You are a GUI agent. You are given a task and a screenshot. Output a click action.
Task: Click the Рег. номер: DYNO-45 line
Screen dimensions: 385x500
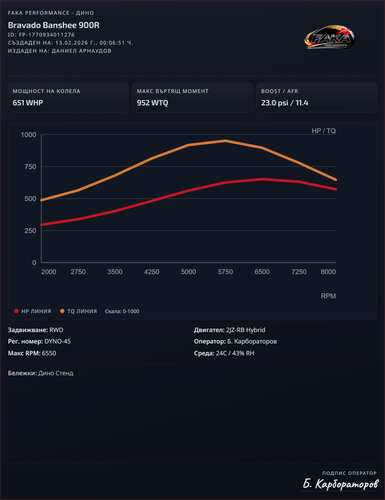(39, 341)
